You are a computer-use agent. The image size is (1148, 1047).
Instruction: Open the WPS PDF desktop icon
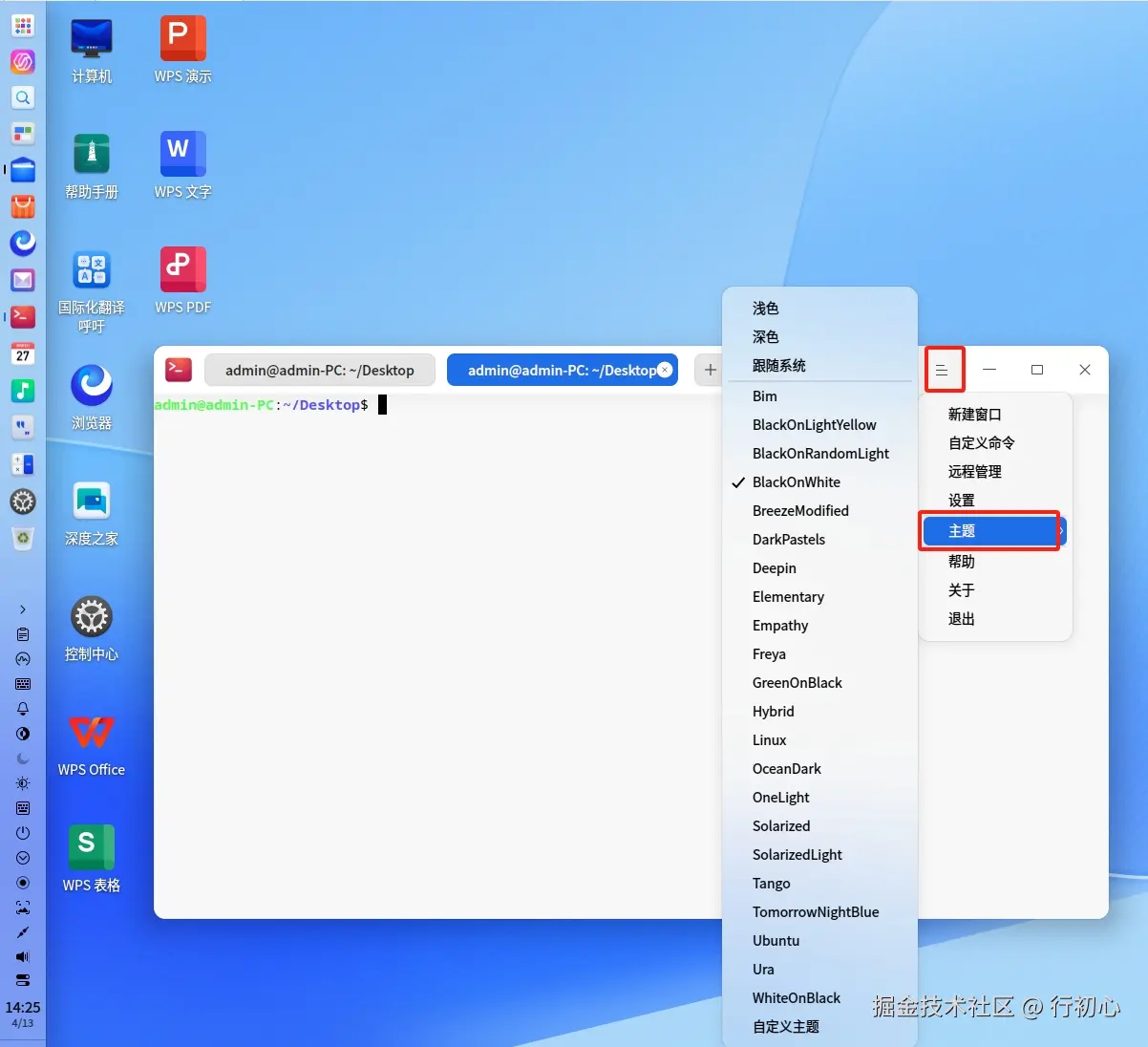(x=182, y=282)
